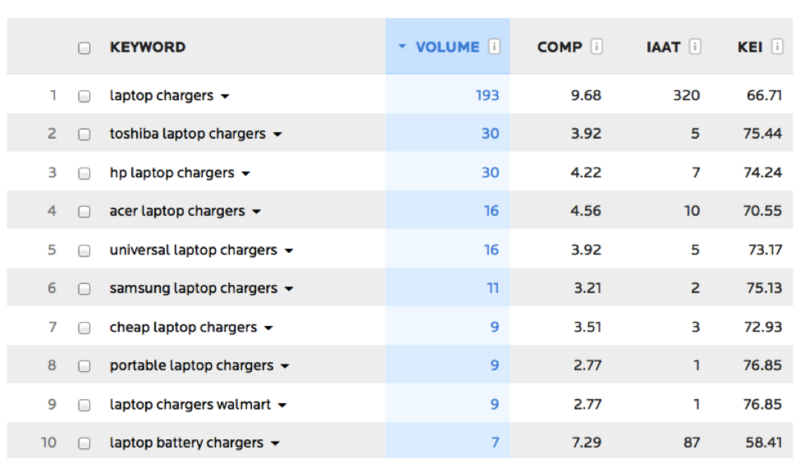The height and width of the screenshot is (459, 800).
Task: Open the acer laptop chargers keyword
Action: coord(177,211)
